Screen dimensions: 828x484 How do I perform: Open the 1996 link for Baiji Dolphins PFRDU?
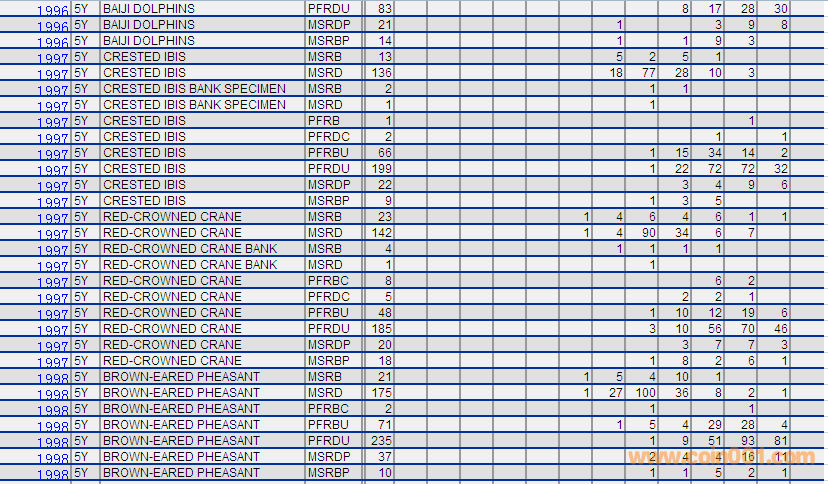(53, 10)
